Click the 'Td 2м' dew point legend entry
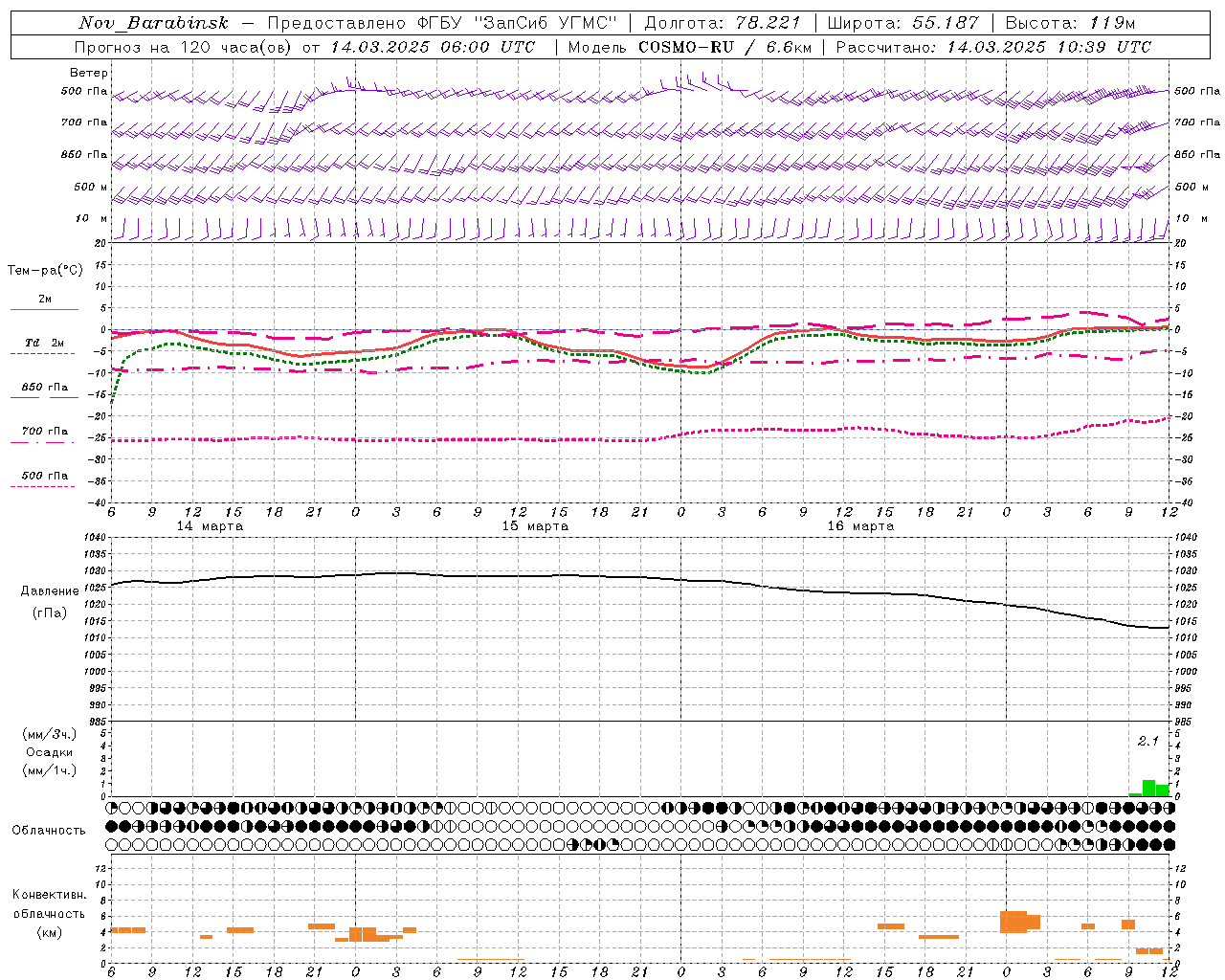1225x980 pixels. click(x=44, y=343)
